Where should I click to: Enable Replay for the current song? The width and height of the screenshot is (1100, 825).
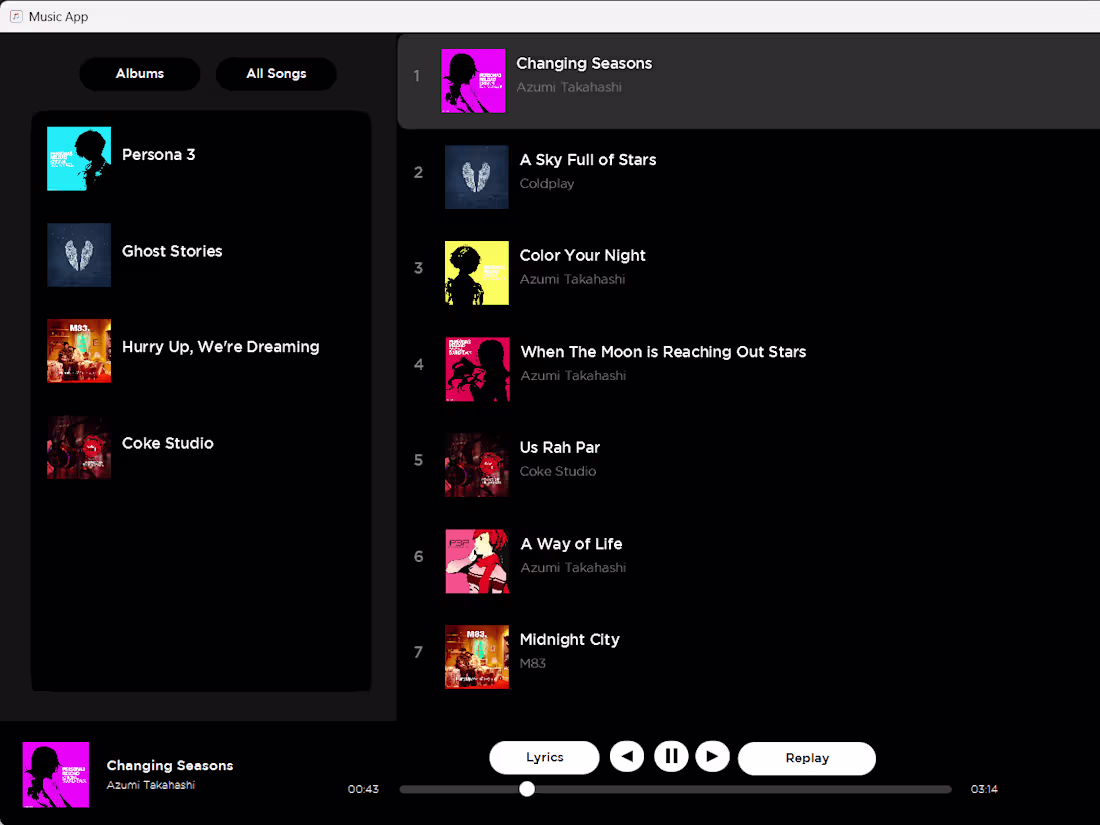point(806,758)
